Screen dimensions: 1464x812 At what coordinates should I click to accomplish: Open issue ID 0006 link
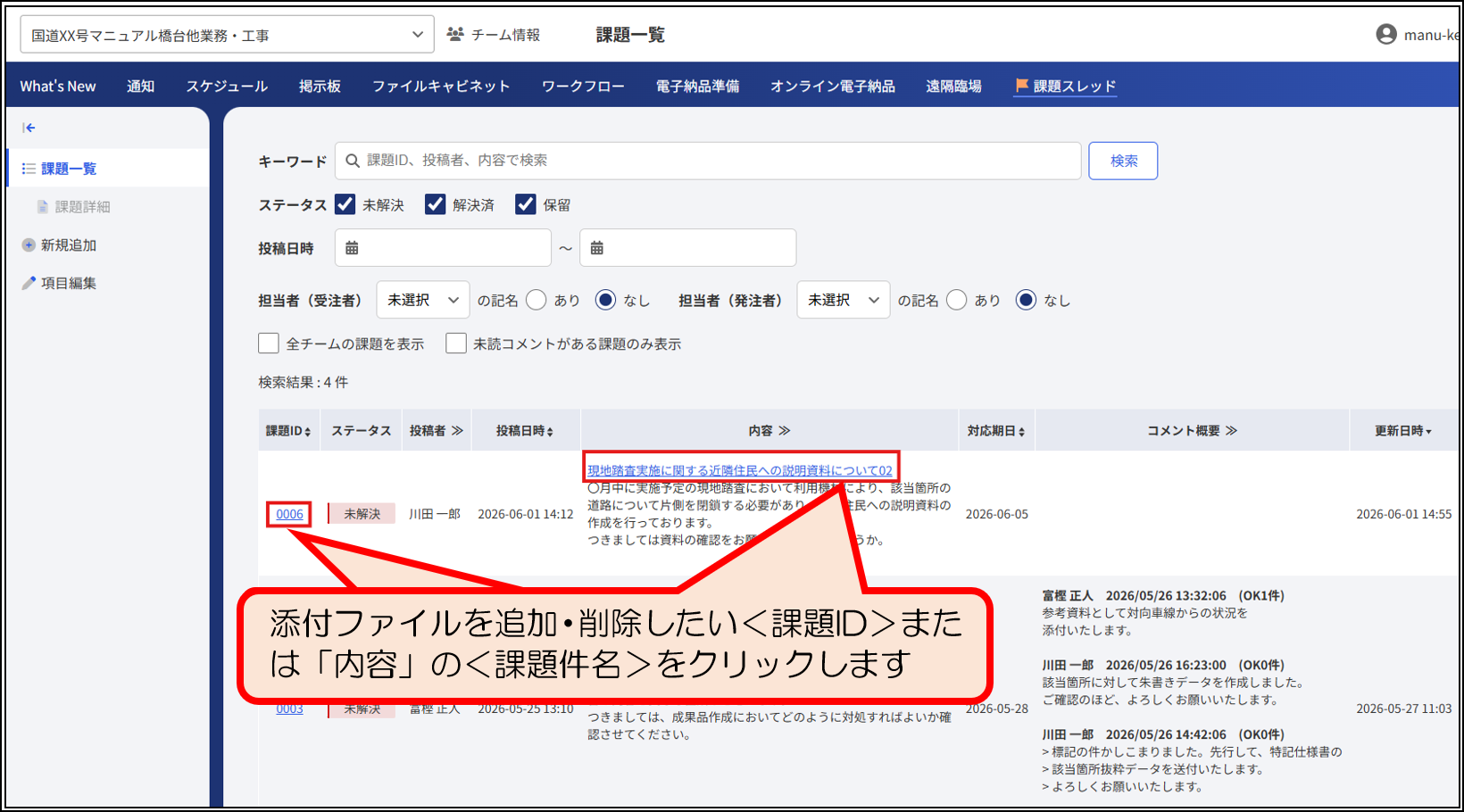click(x=289, y=514)
